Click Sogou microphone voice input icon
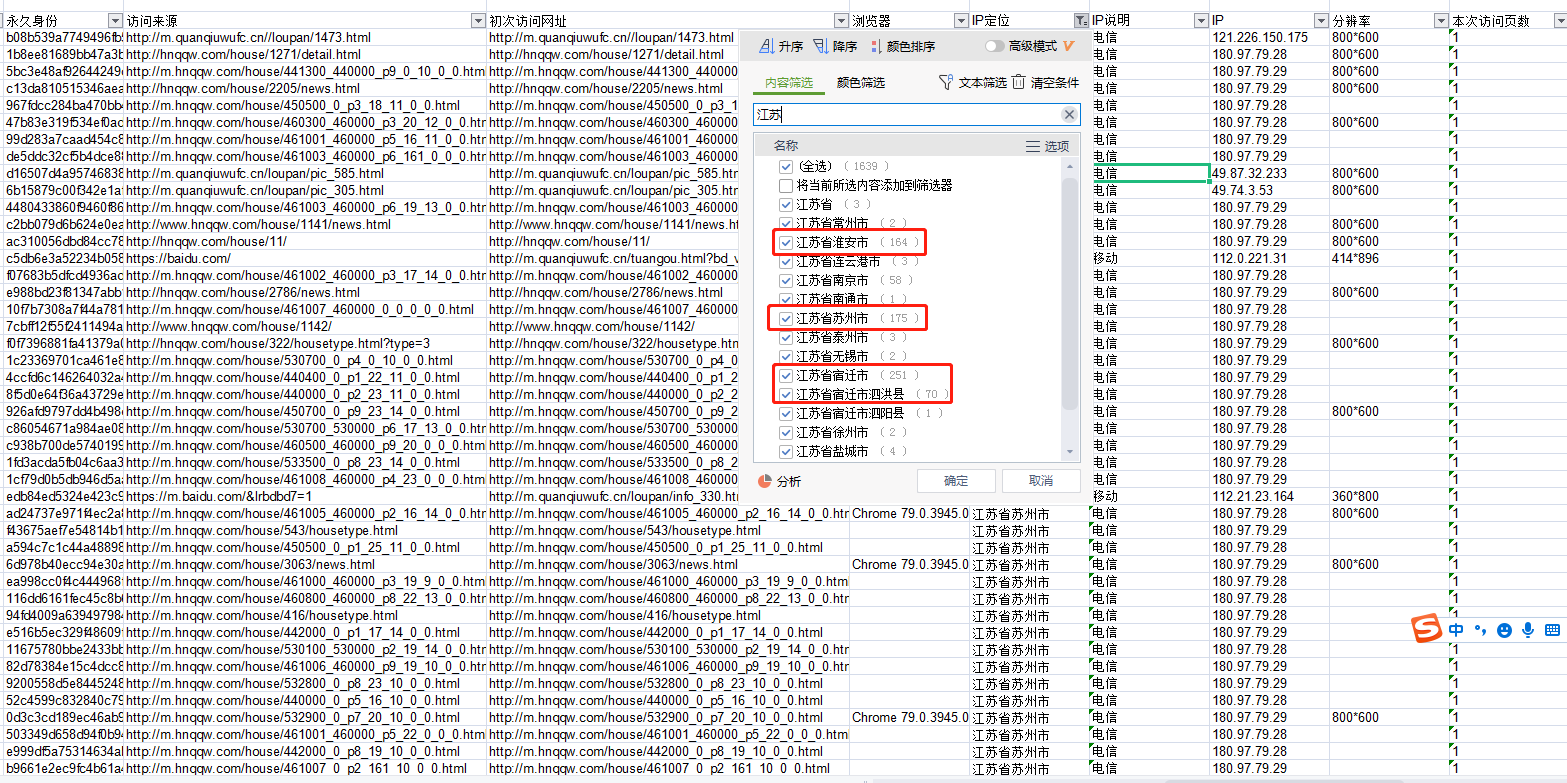This screenshot has width=1567, height=783. pyautogui.click(x=1528, y=630)
